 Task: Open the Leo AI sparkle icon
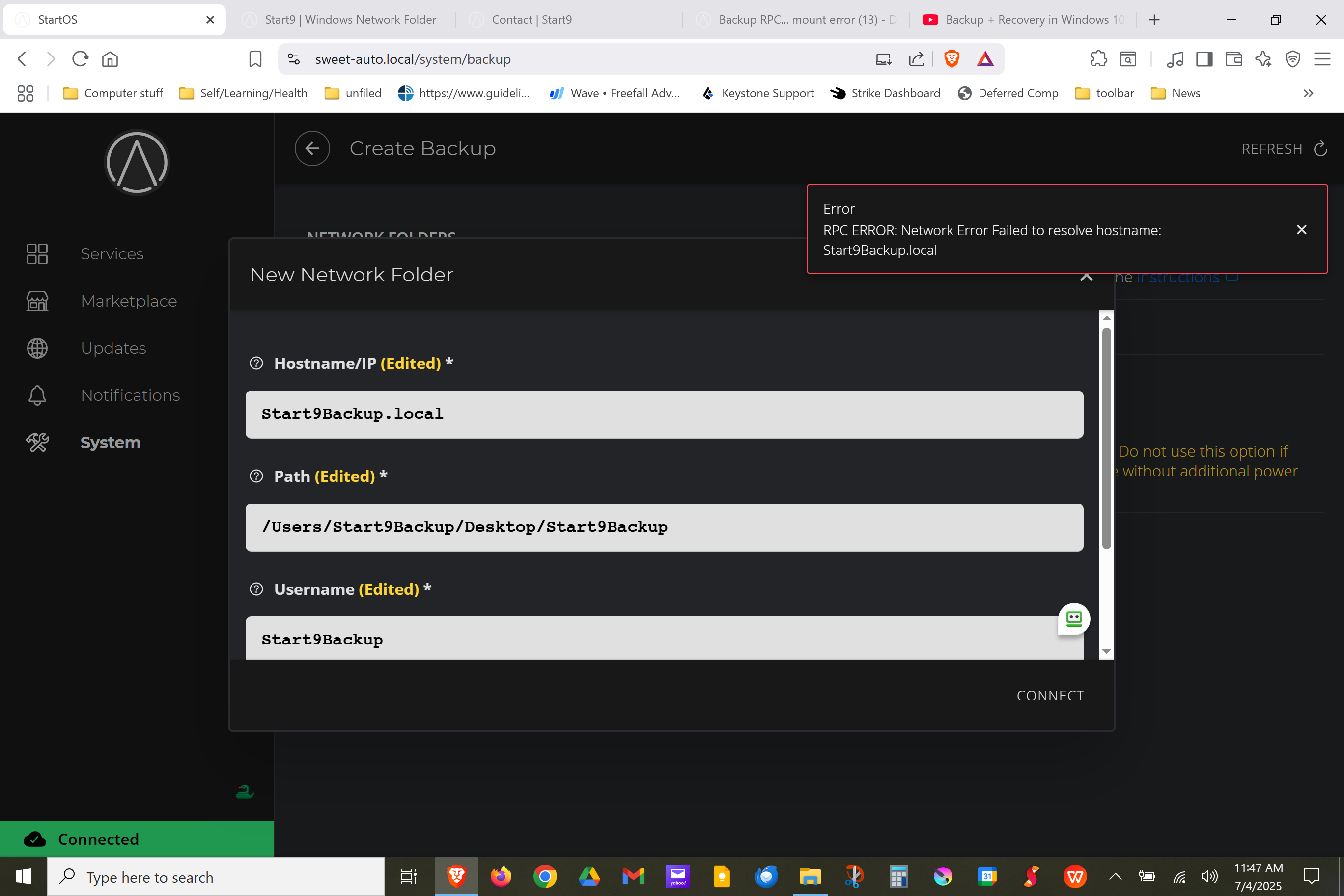coord(1263,59)
